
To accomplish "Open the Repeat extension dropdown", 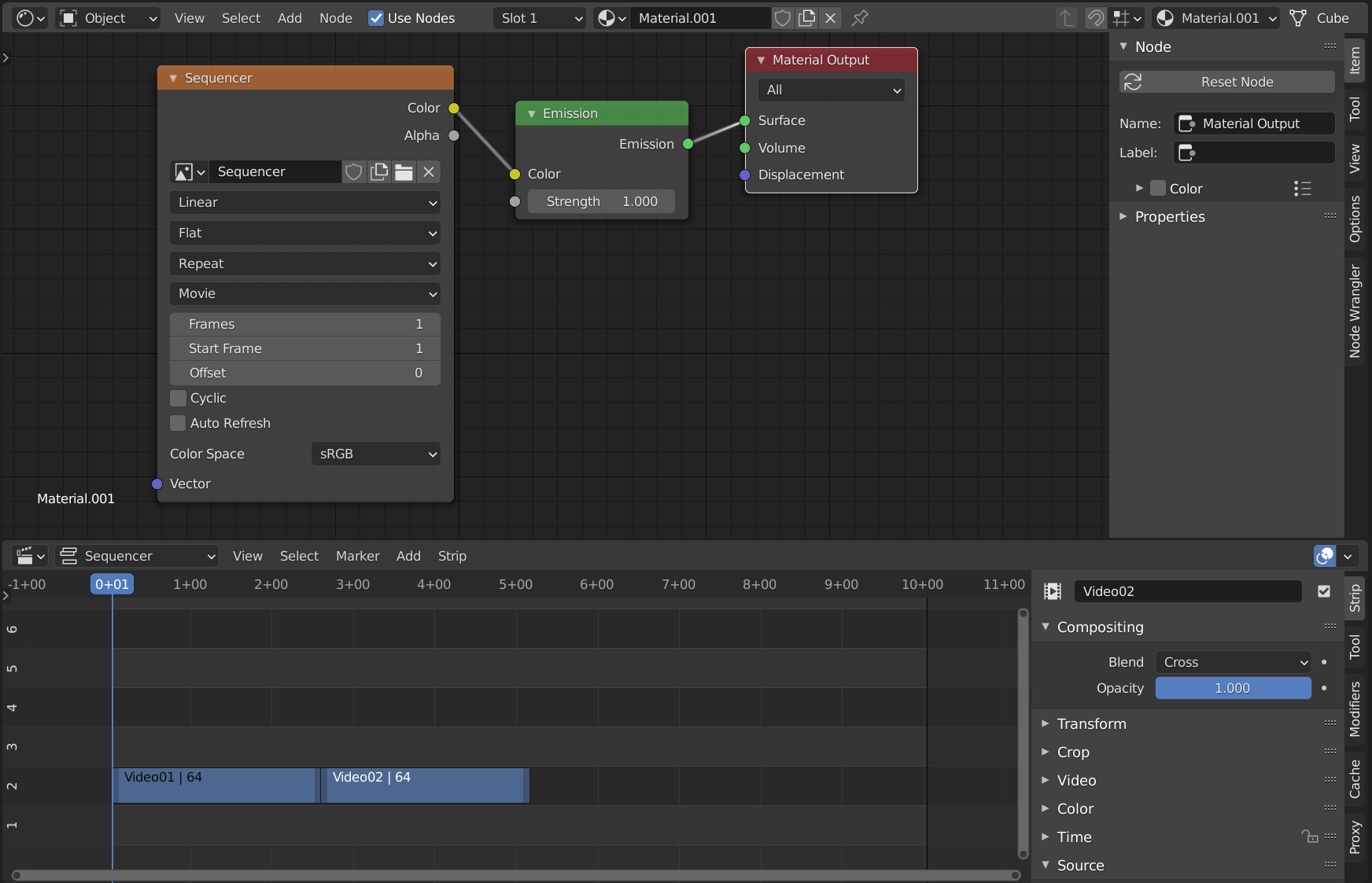I will click(305, 264).
